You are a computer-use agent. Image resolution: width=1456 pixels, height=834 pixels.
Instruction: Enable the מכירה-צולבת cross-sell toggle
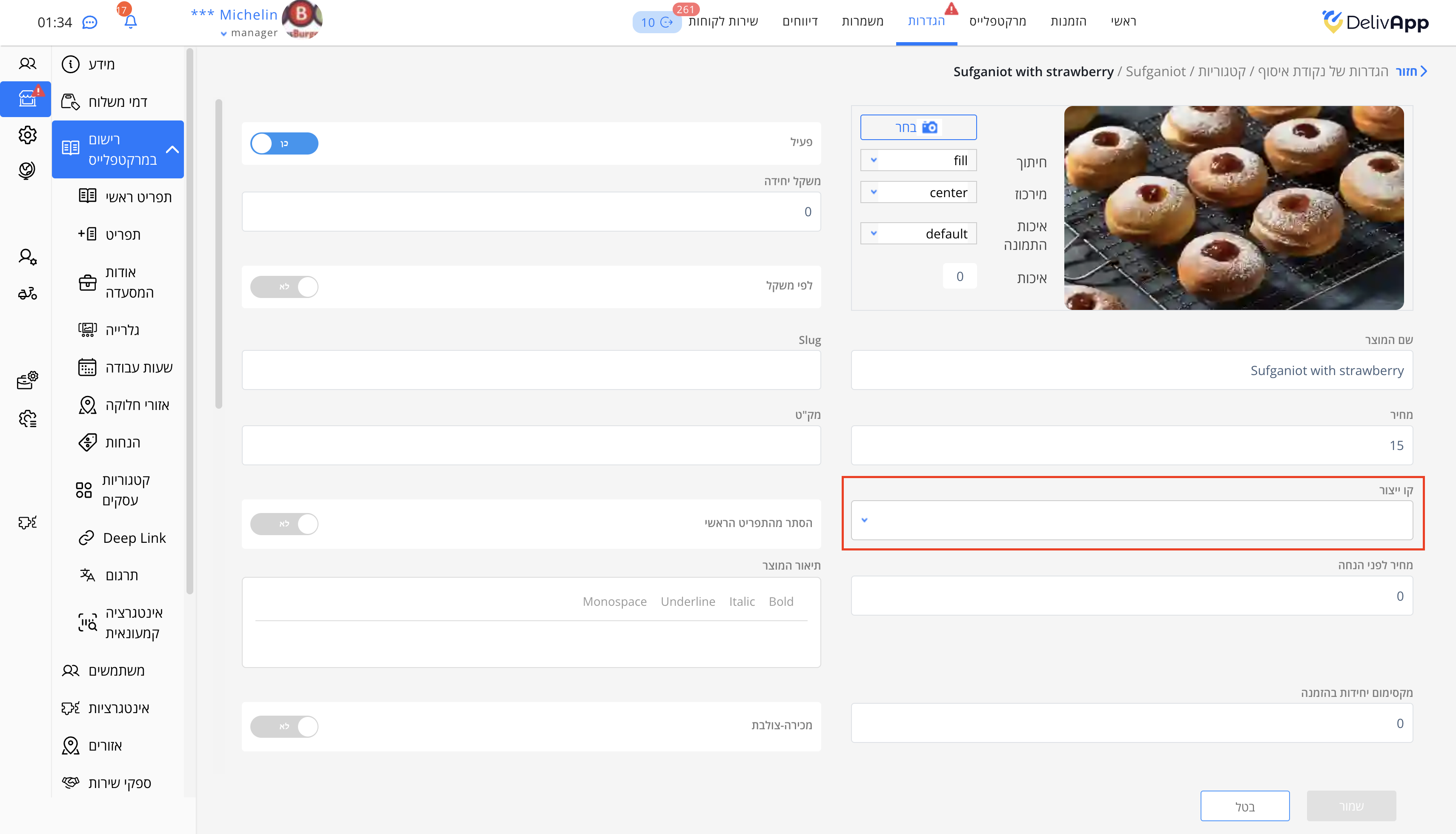[284, 726]
